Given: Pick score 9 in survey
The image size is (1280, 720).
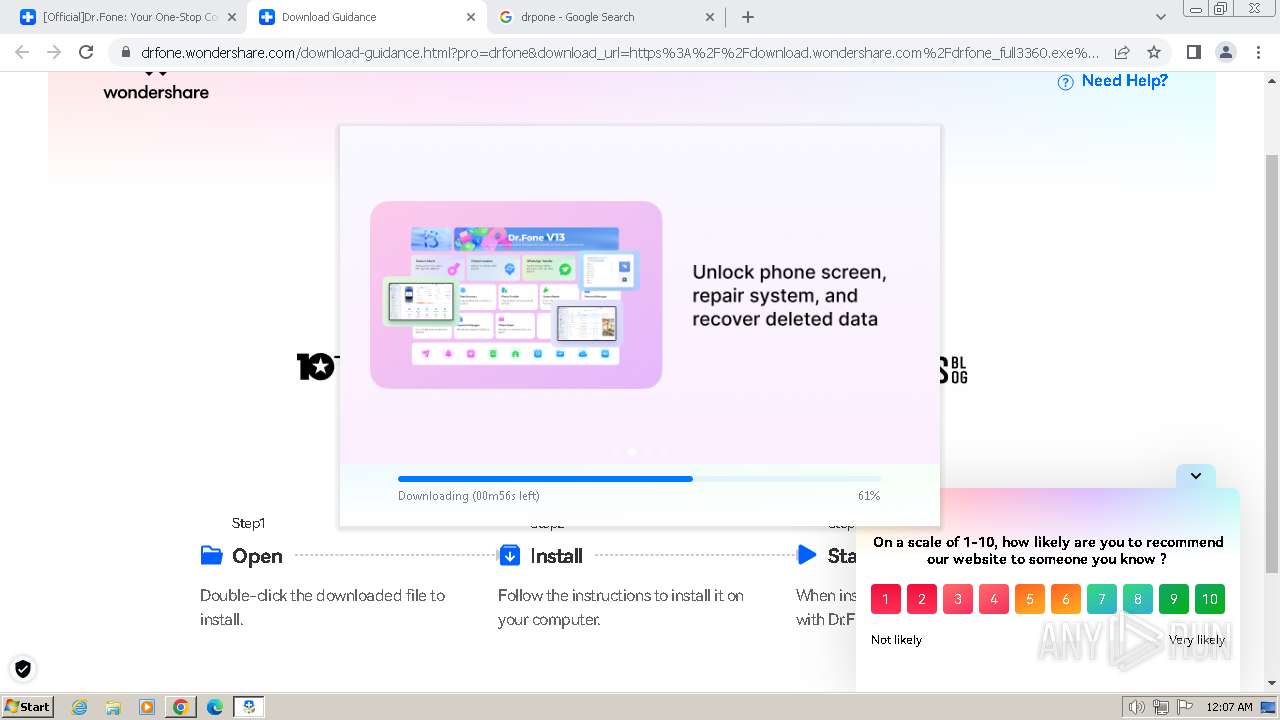Looking at the screenshot, I should [1174, 599].
